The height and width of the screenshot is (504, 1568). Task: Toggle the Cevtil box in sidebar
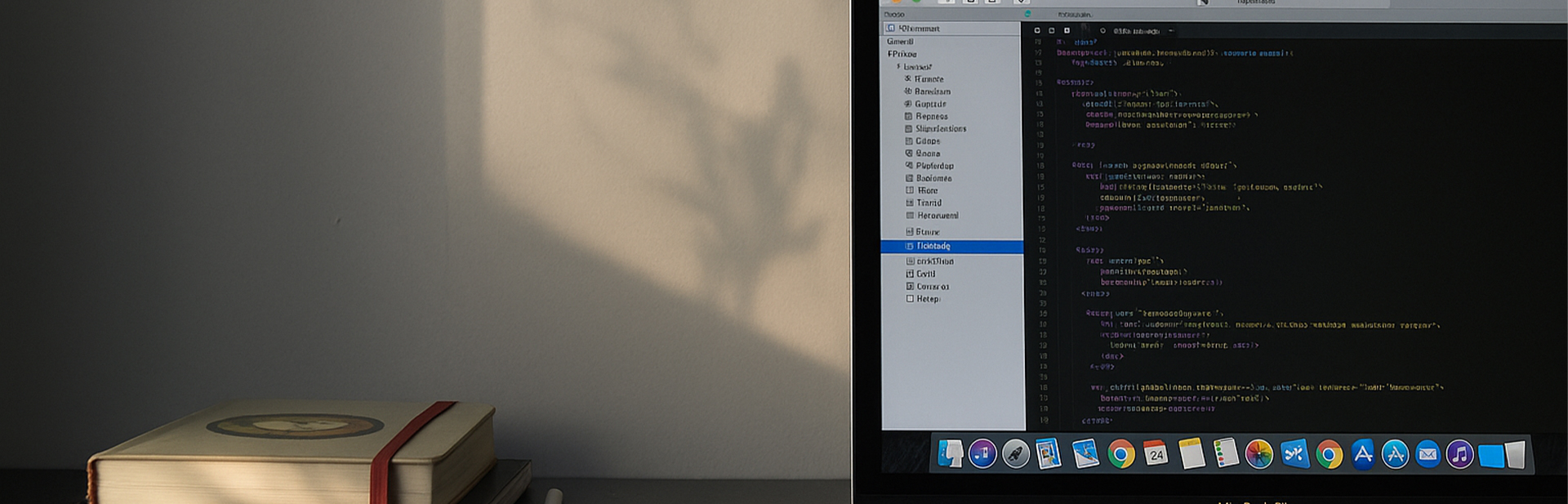[x=910, y=274]
